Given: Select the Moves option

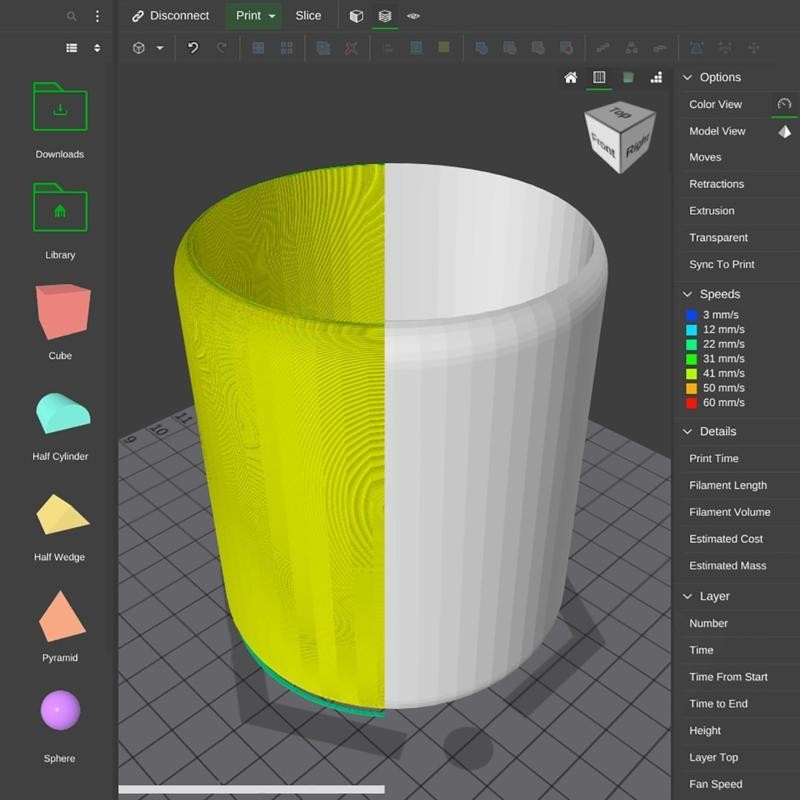Looking at the screenshot, I should pyautogui.click(x=705, y=157).
